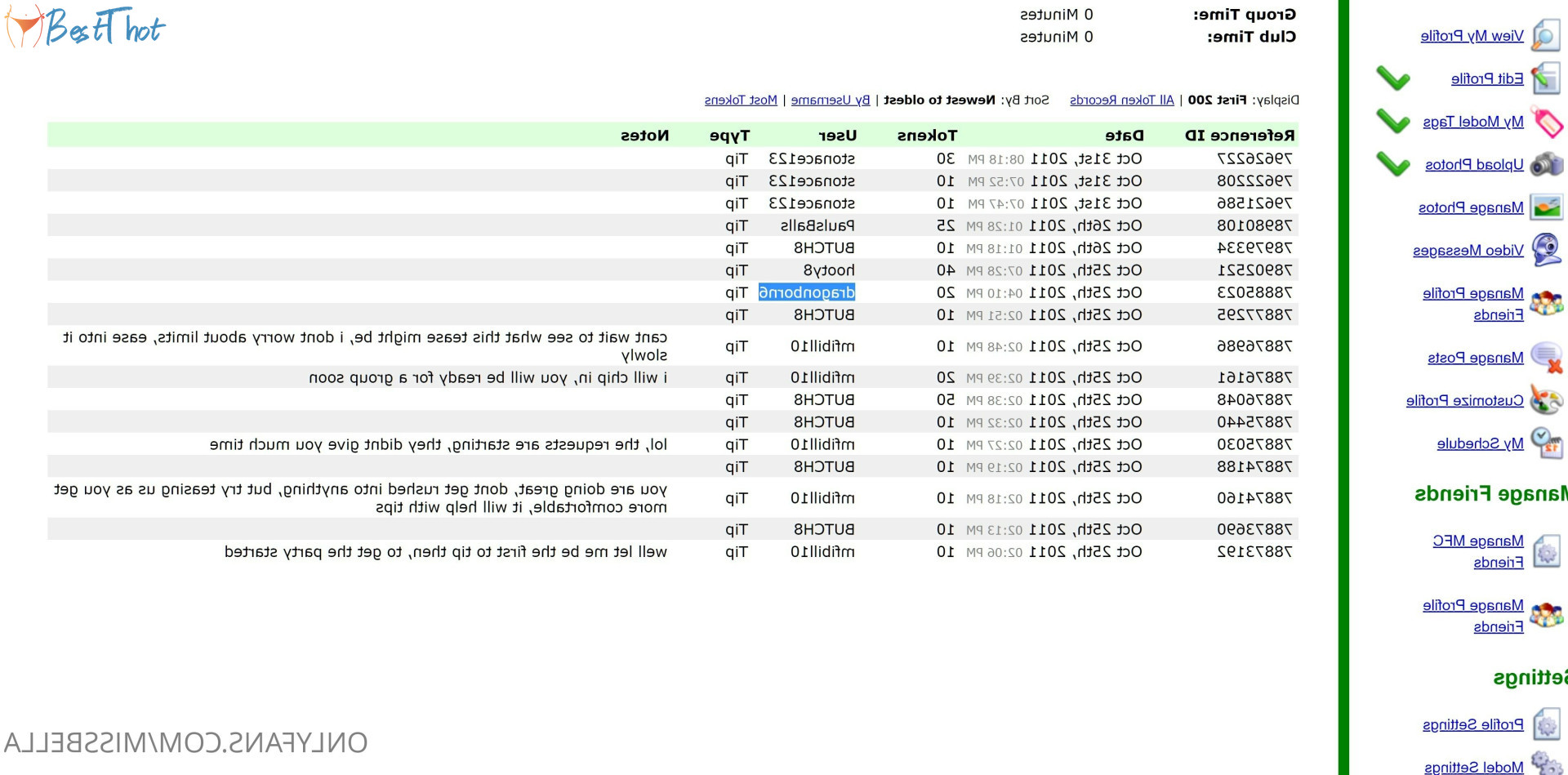Click the highlighted username dragonborn6
This screenshot has height=775, width=1568.
(806, 292)
